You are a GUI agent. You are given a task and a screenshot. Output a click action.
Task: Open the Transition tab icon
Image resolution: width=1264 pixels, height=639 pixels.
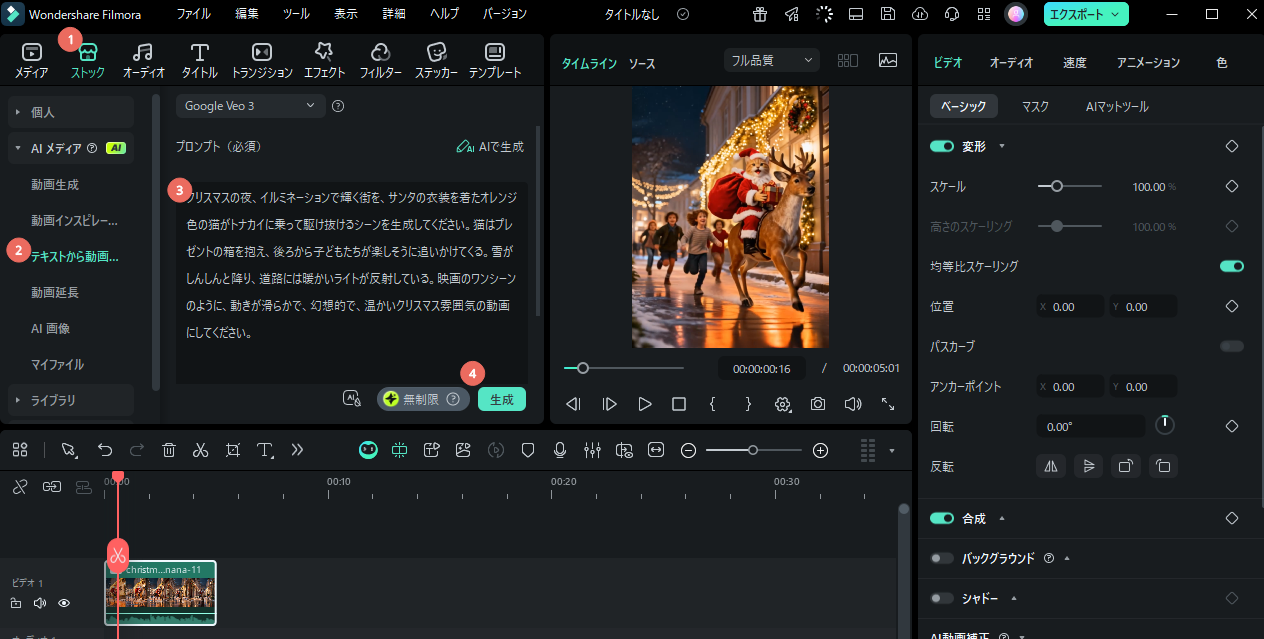point(261,53)
